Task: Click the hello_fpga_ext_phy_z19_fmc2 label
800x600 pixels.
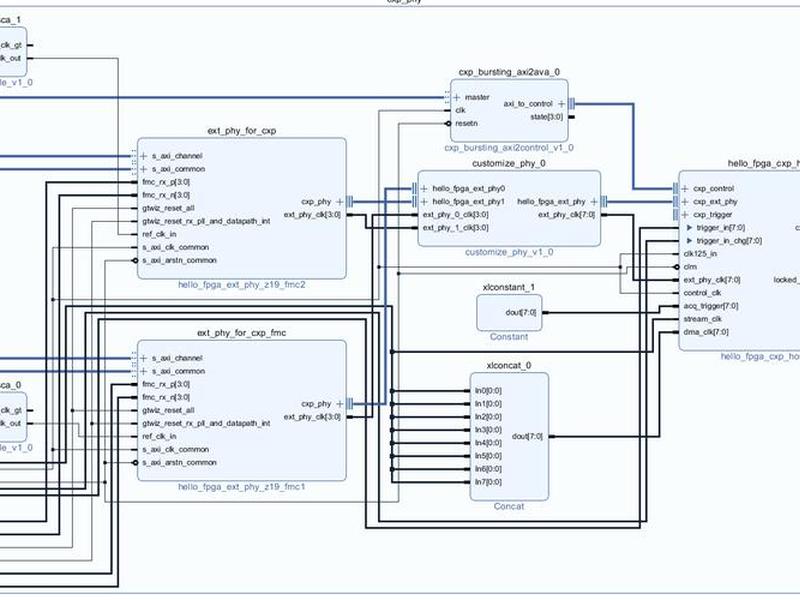Action: coord(241,285)
